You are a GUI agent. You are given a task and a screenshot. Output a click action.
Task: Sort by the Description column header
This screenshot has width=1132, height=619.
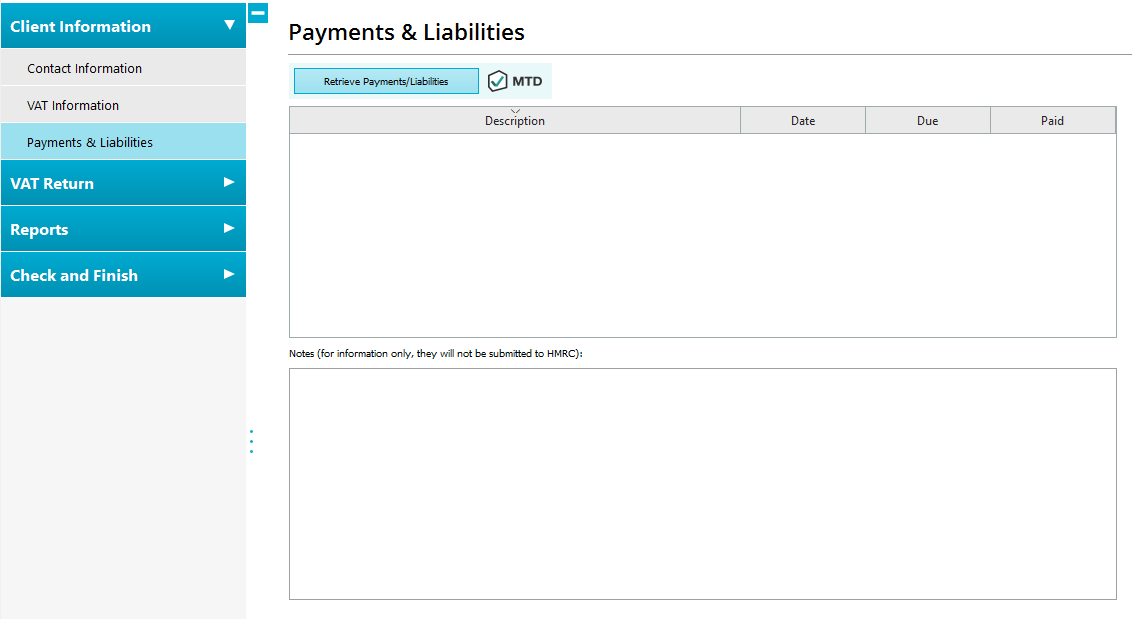coord(515,122)
